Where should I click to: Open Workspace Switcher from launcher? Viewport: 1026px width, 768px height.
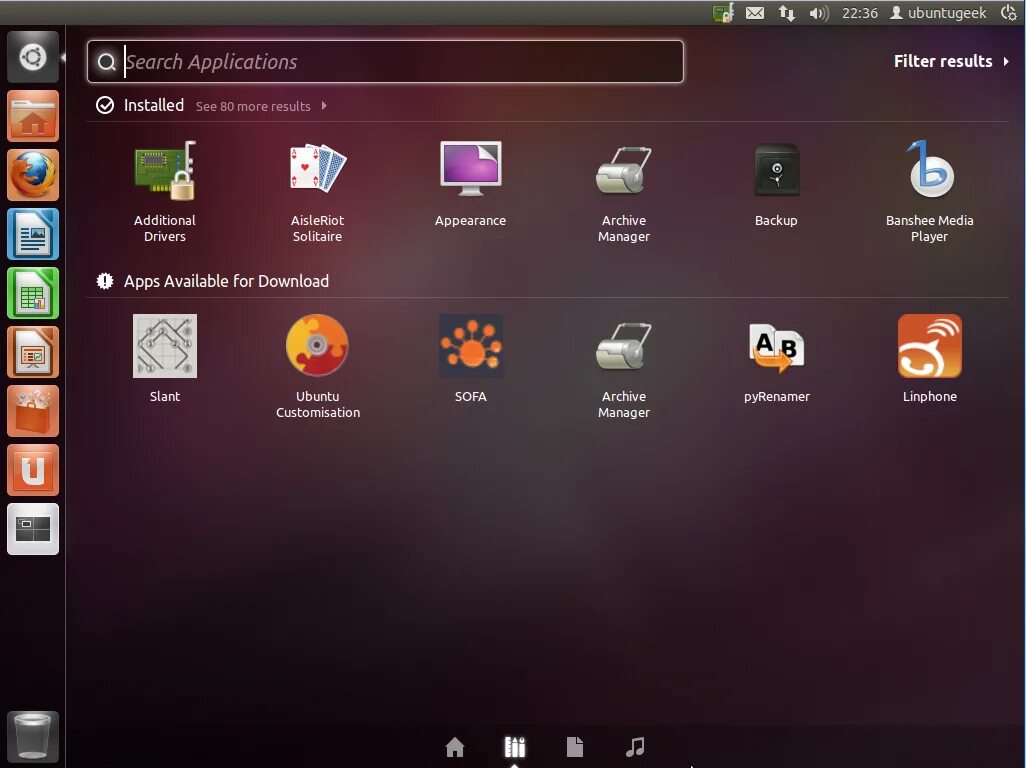point(33,529)
